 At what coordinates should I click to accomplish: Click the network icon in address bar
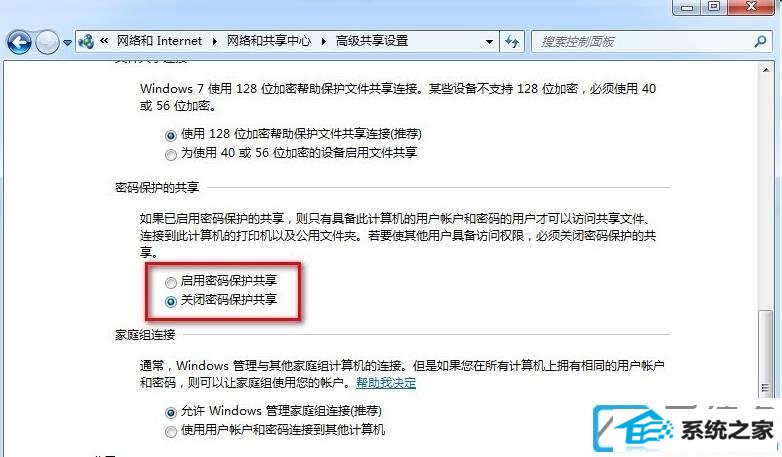click(x=86, y=41)
